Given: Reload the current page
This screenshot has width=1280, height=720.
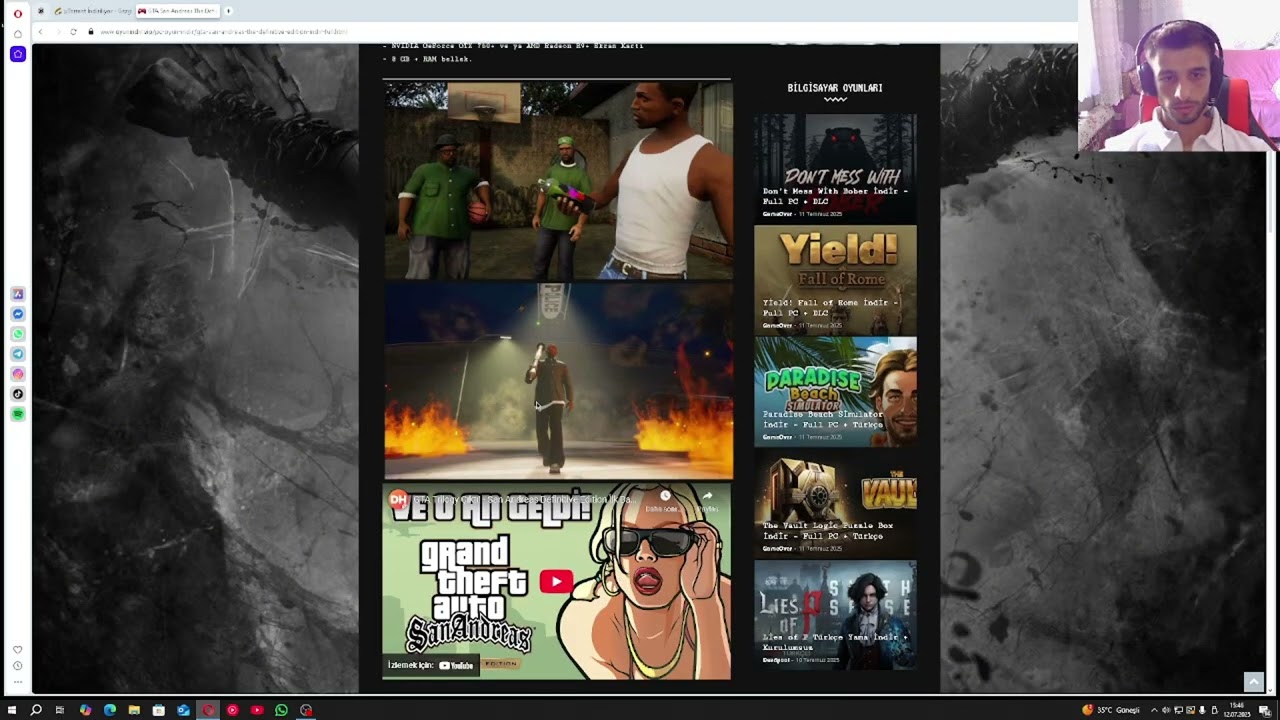Looking at the screenshot, I should coord(73,32).
